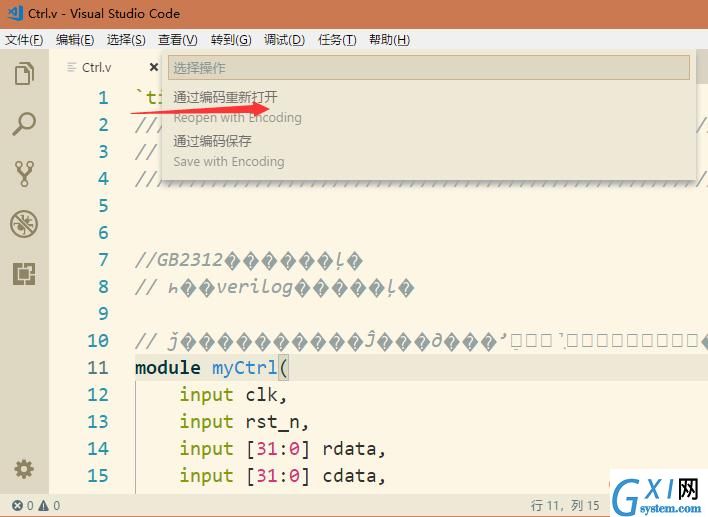Open the Source Control view
This screenshot has height=517, width=708.
(24, 174)
